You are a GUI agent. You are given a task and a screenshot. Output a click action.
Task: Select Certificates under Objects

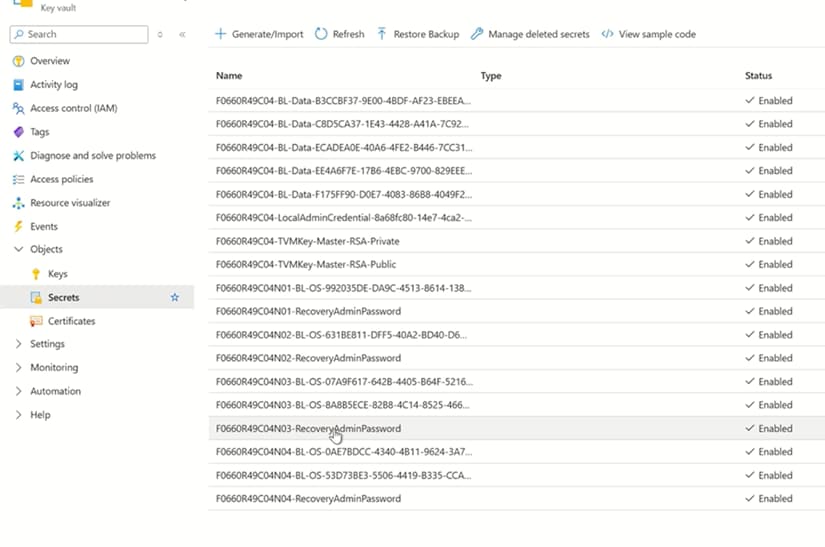point(72,321)
